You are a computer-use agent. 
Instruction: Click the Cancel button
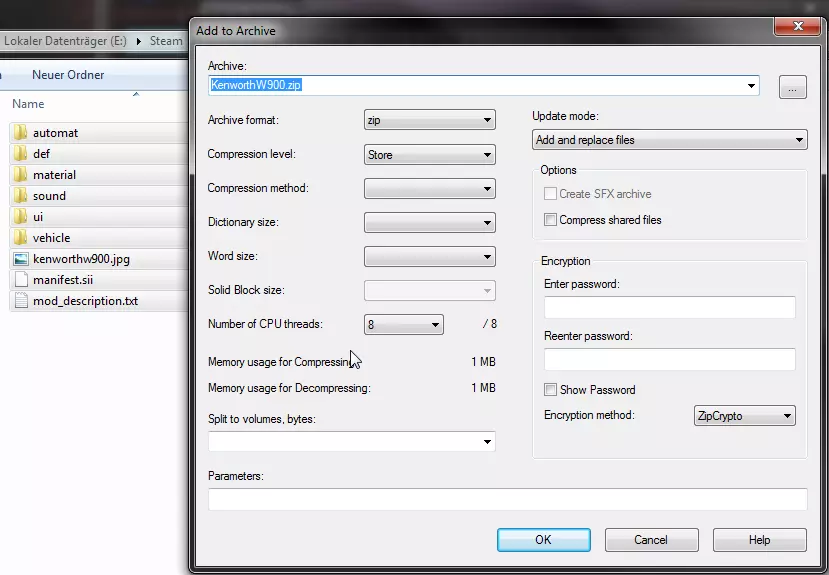tap(651, 540)
